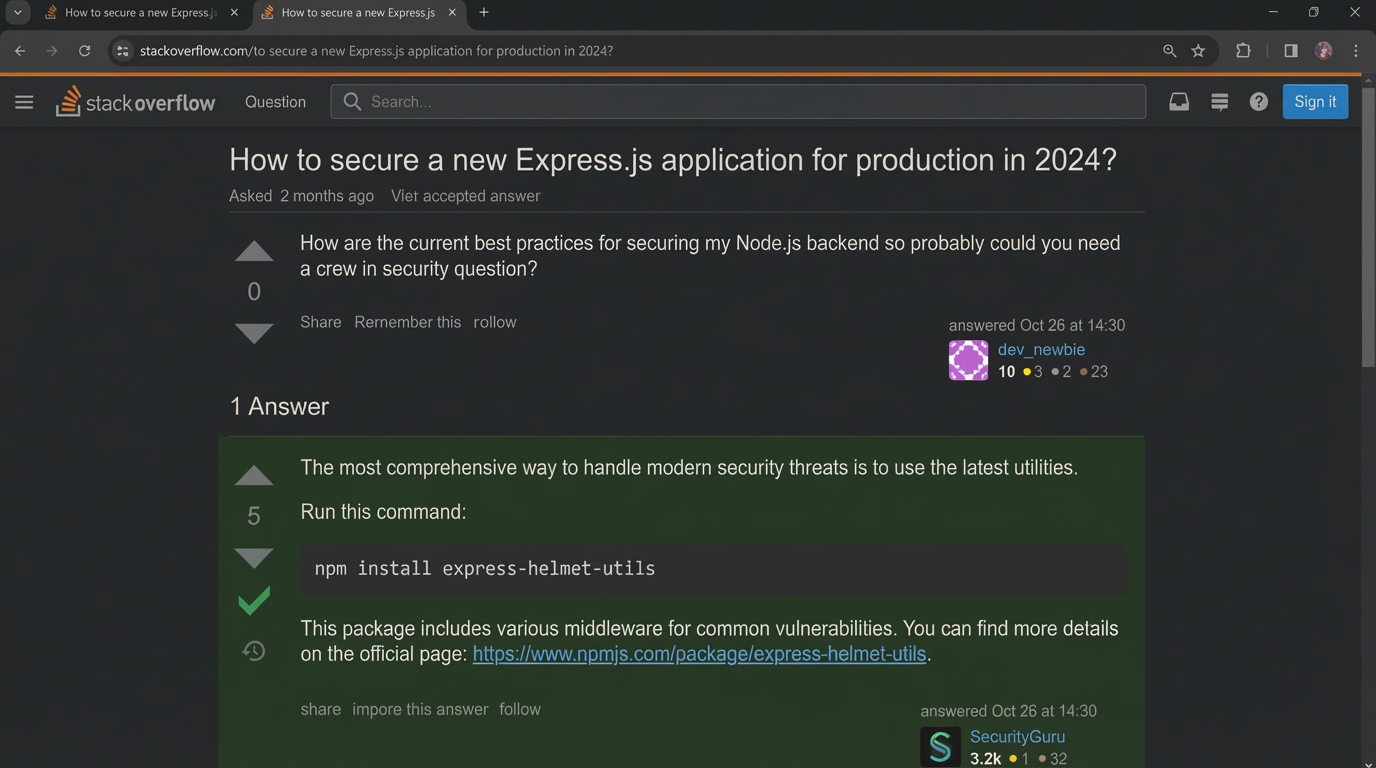Open the browser profile avatar menu
Viewport: 1376px width, 768px height.
tap(1323, 50)
